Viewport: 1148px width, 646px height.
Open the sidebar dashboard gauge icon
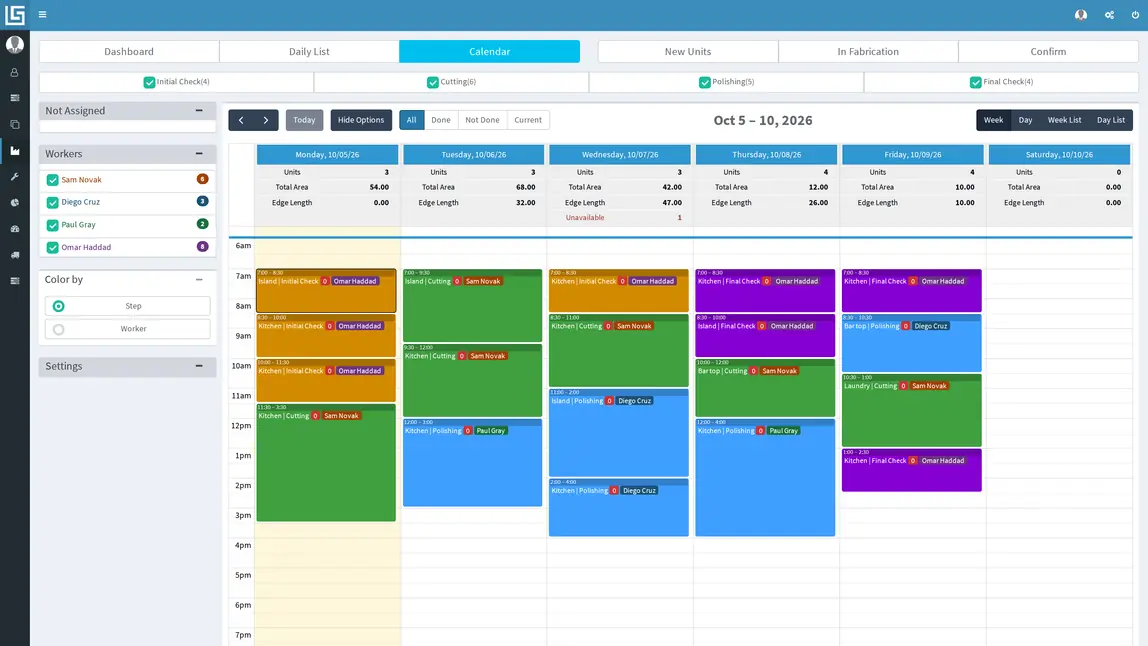coord(15,229)
